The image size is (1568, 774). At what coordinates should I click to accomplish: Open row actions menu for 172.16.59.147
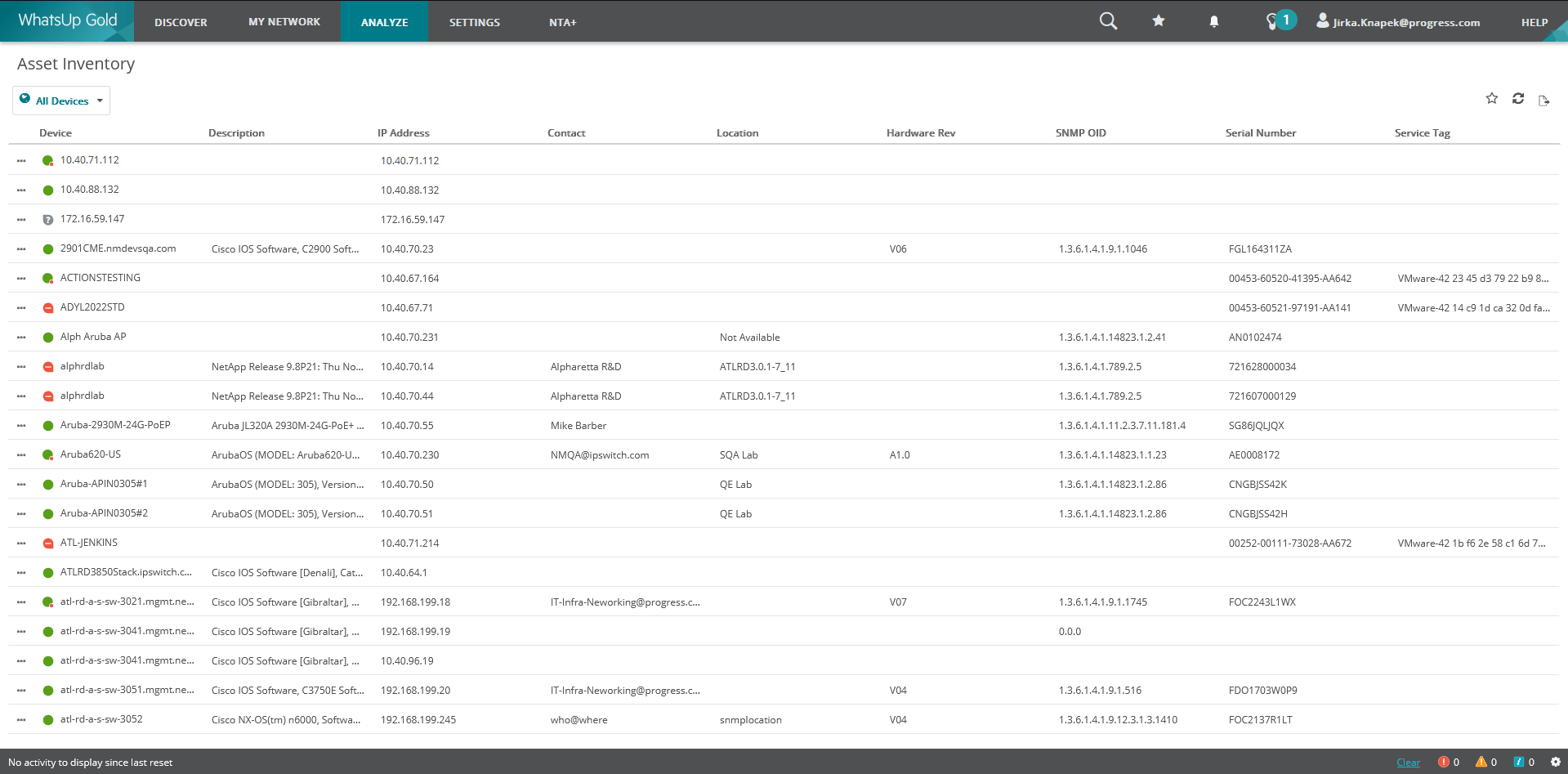coord(21,219)
